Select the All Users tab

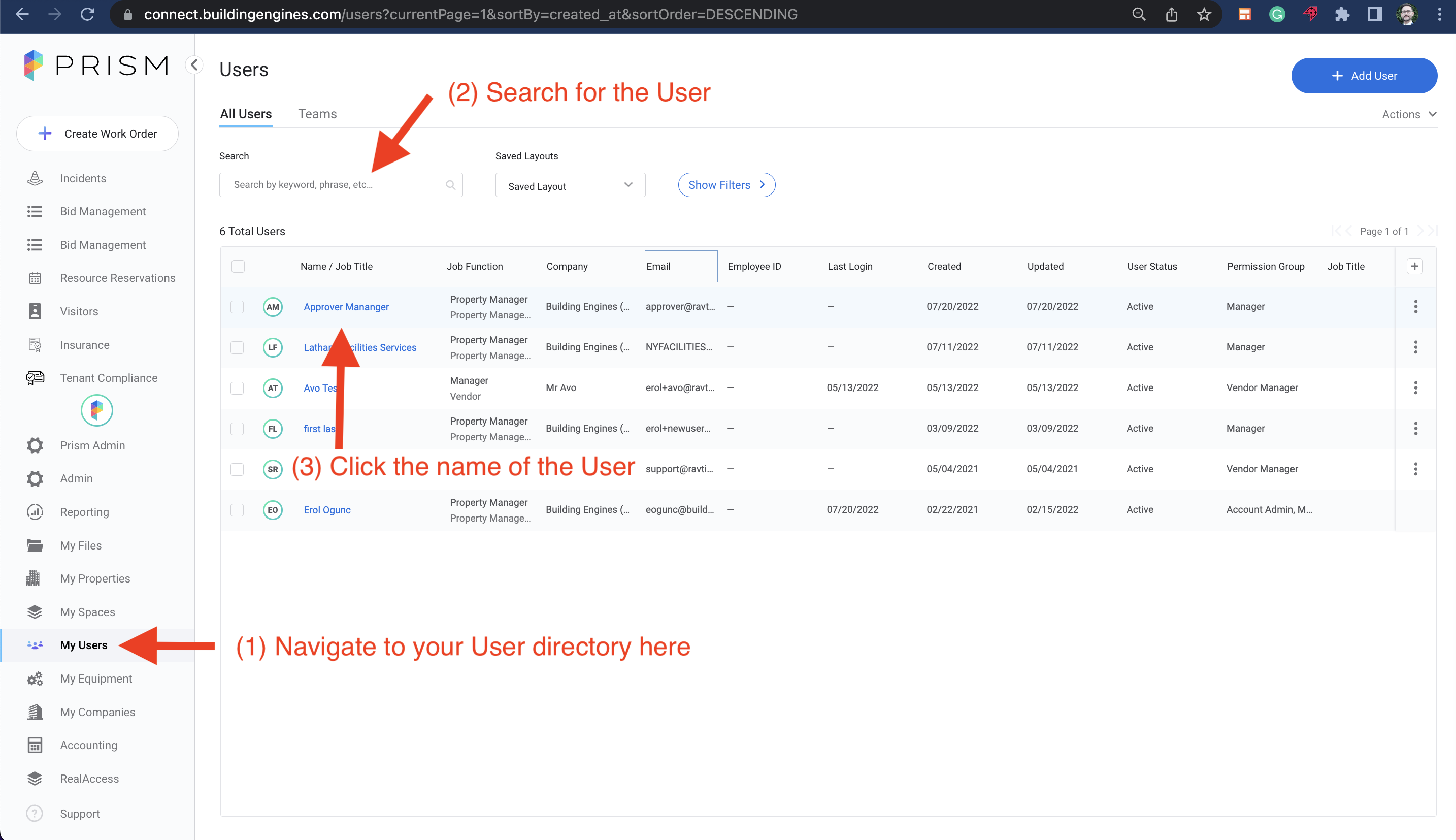(x=246, y=114)
